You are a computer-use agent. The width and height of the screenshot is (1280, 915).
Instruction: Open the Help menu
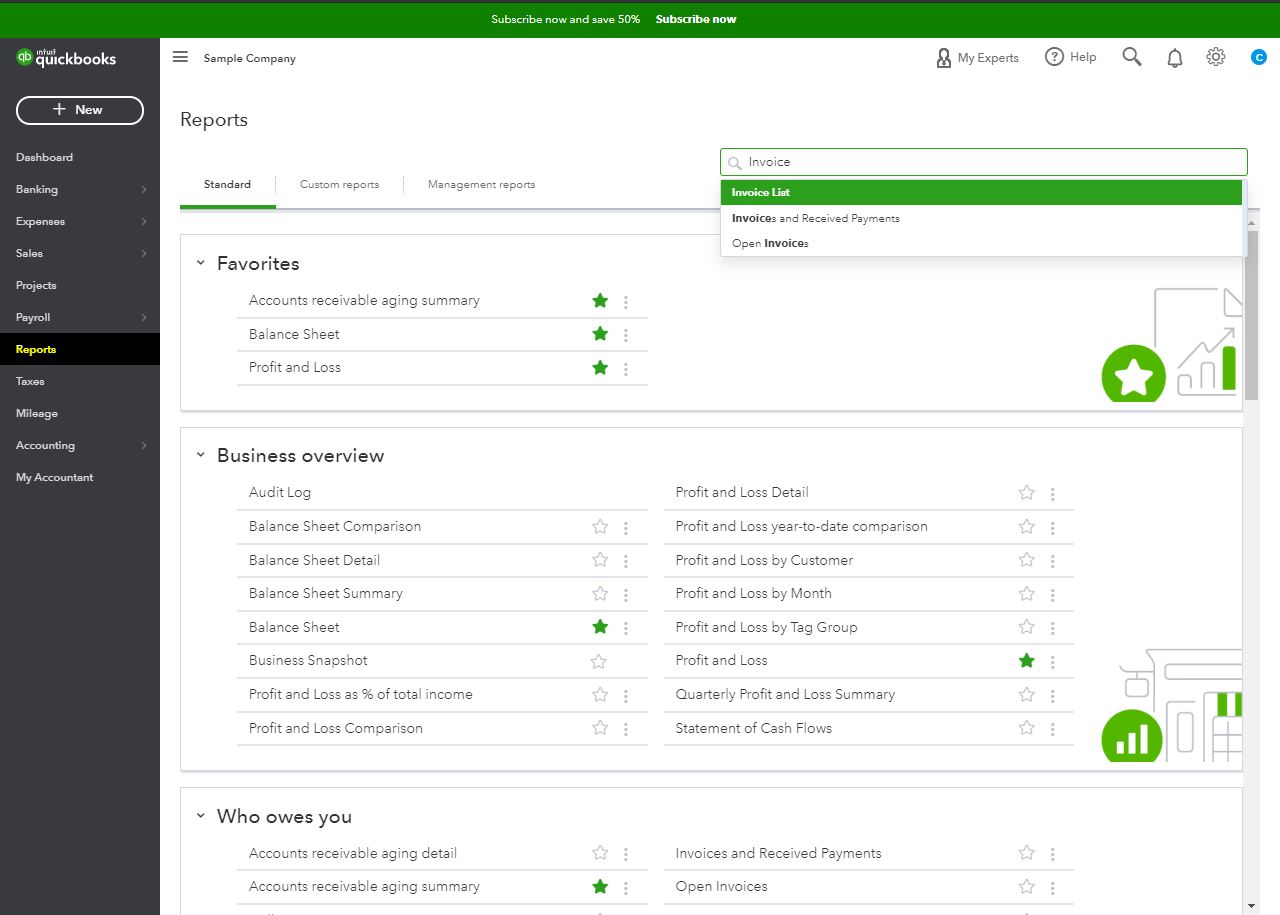(1071, 57)
